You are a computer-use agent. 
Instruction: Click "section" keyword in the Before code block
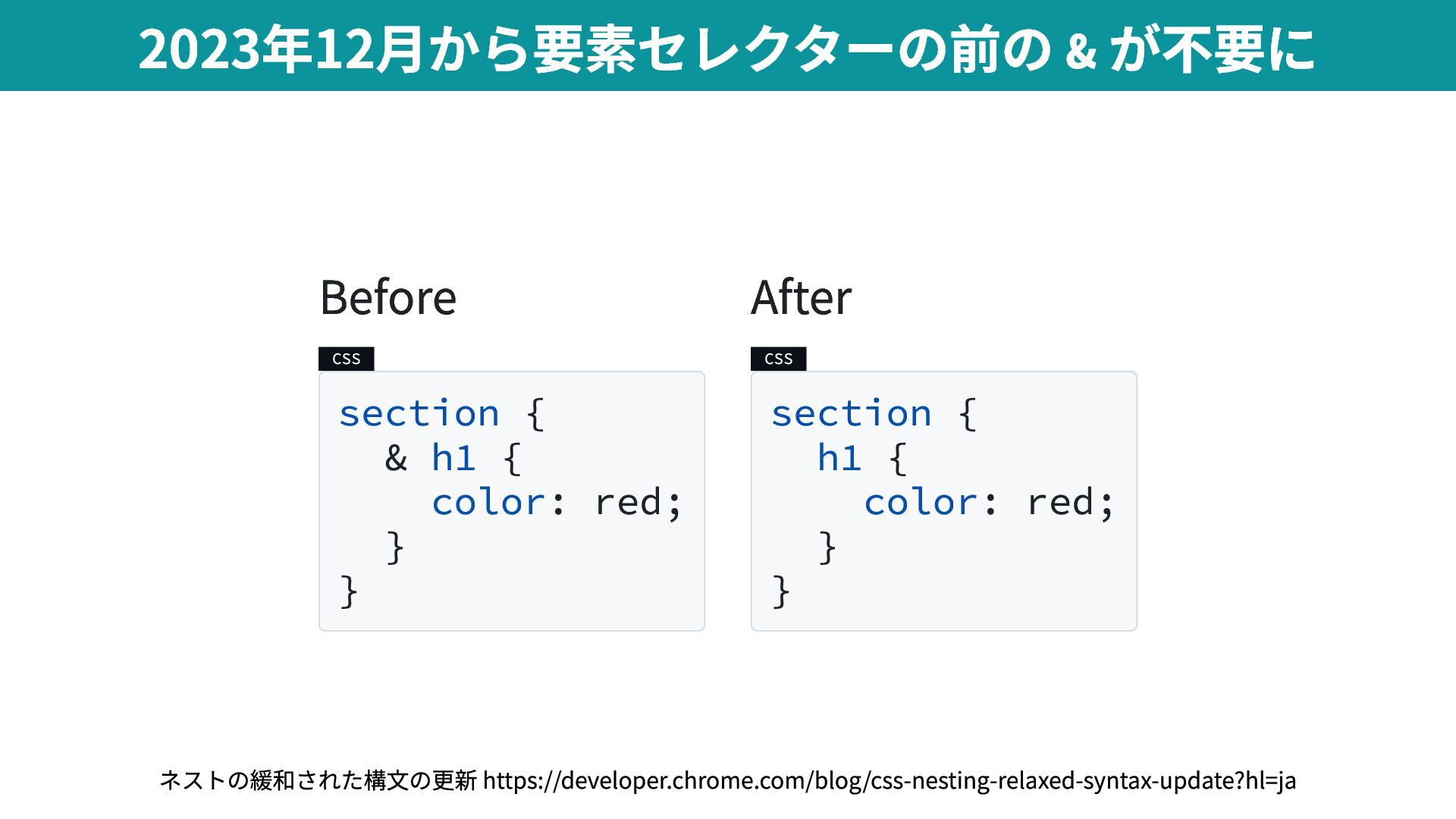[419, 414]
